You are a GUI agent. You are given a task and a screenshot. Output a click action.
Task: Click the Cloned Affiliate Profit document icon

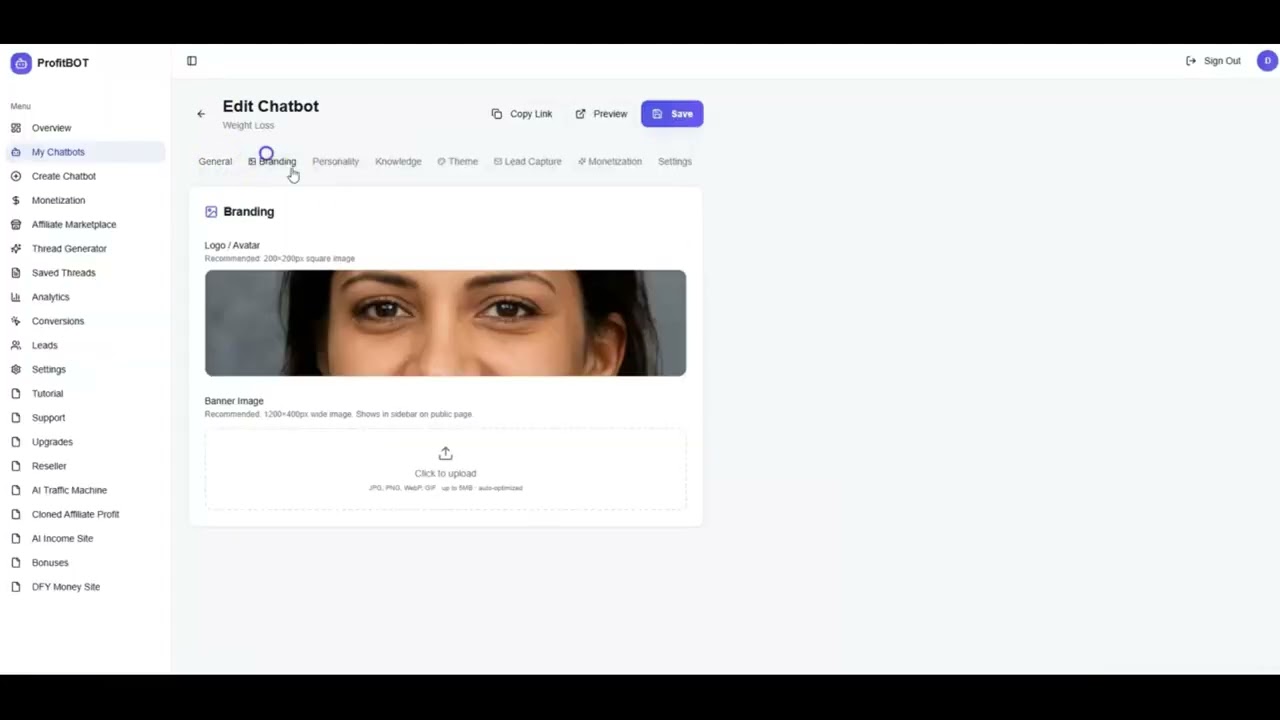(16, 514)
